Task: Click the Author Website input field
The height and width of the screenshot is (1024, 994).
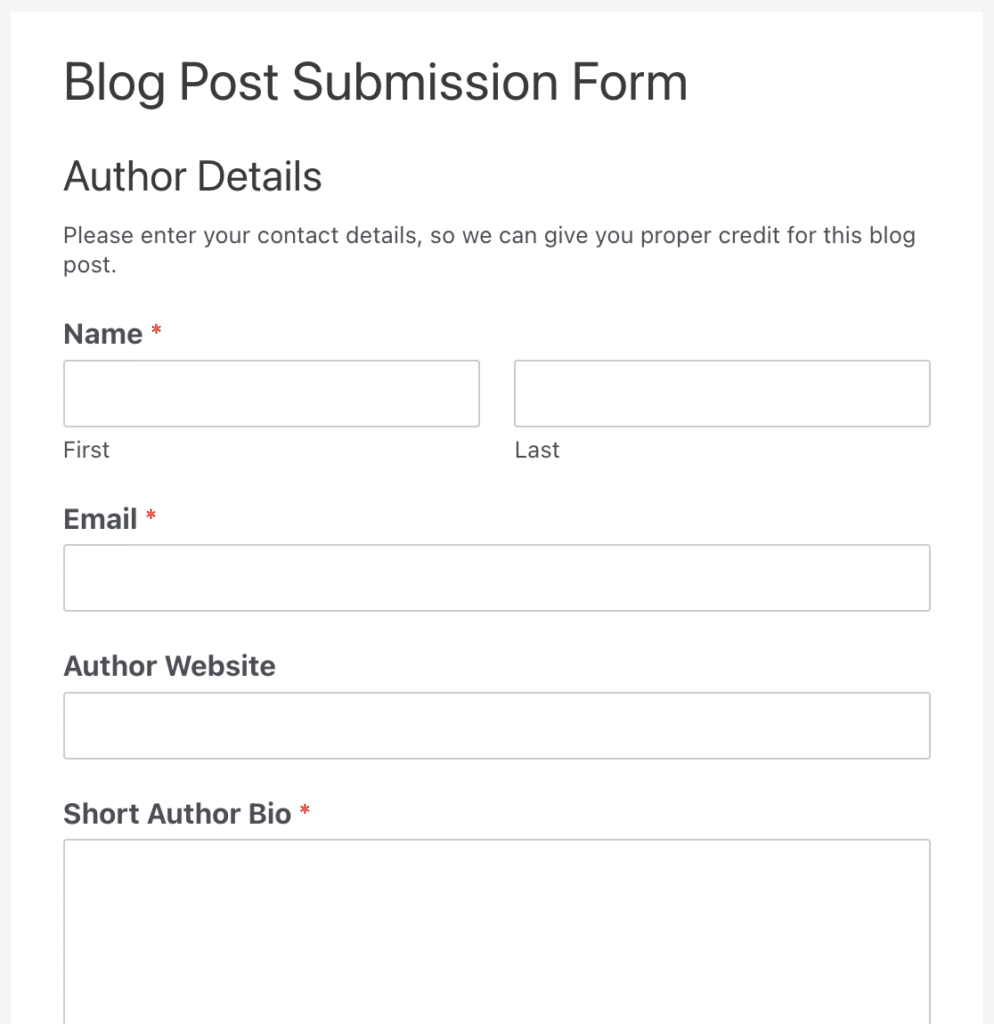Action: pyautogui.click(x=497, y=725)
